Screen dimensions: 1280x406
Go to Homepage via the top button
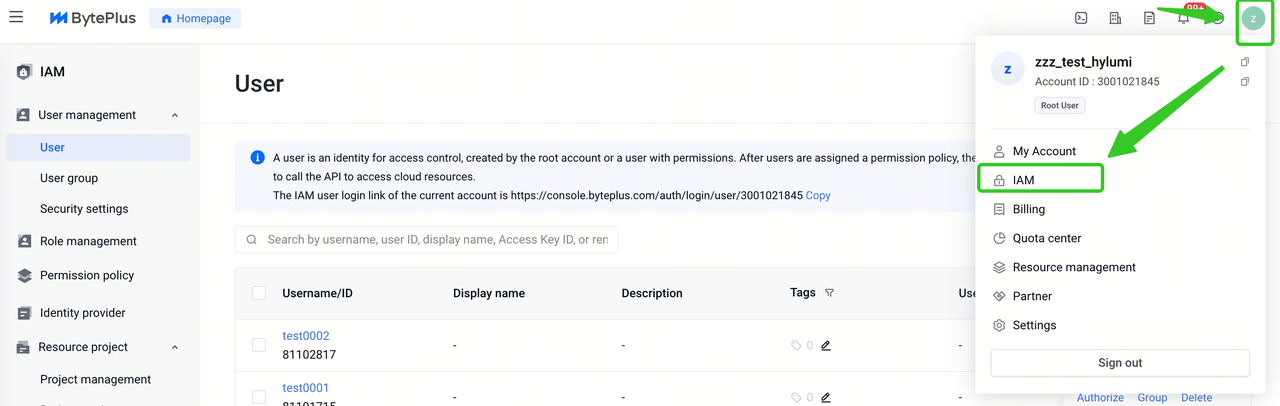(x=196, y=18)
